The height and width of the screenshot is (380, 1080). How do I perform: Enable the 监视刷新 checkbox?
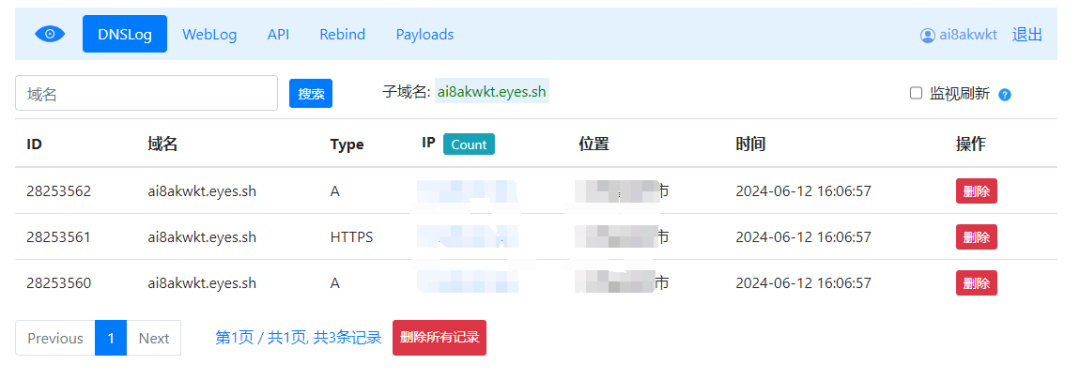(x=916, y=93)
